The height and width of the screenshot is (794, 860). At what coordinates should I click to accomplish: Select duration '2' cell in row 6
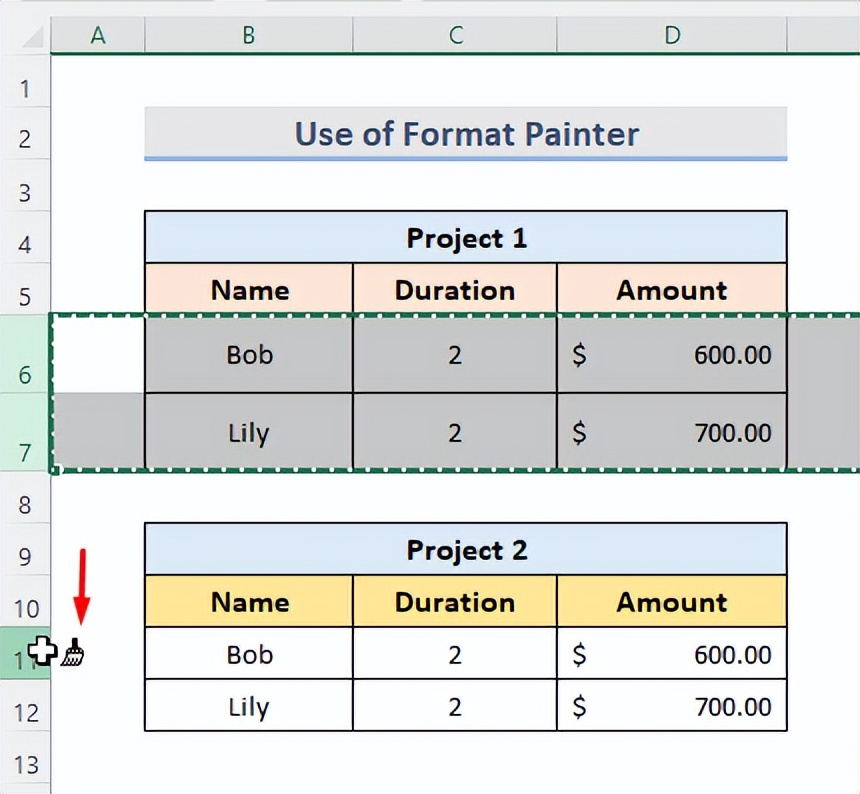[x=455, y=354]
